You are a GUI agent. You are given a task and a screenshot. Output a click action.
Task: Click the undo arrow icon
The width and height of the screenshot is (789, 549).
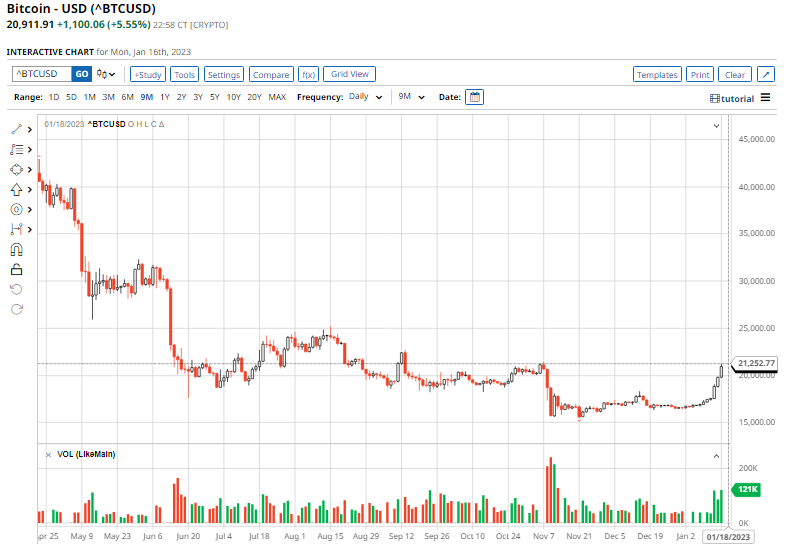coord(17,289)
